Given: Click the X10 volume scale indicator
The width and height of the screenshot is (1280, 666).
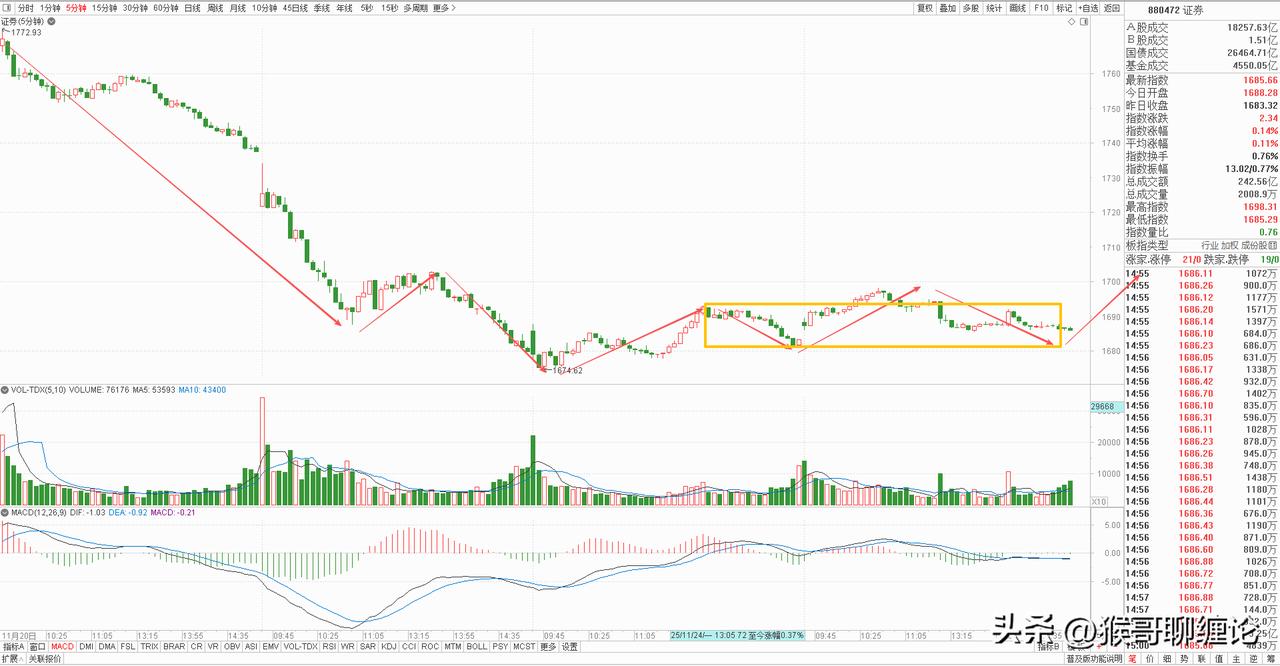Looking at the screenshot, I should point(1098,501).
